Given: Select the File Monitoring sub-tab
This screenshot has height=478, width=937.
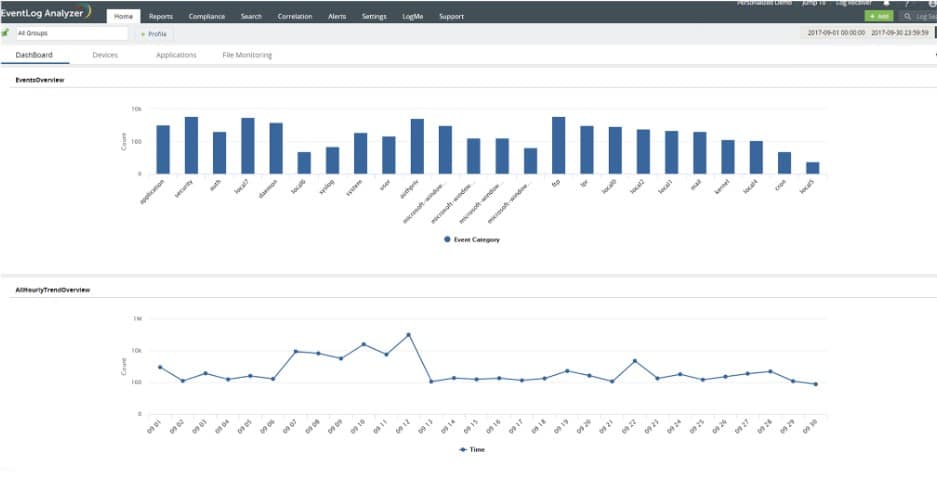Looking at the screenshot, I should [247, 55].
